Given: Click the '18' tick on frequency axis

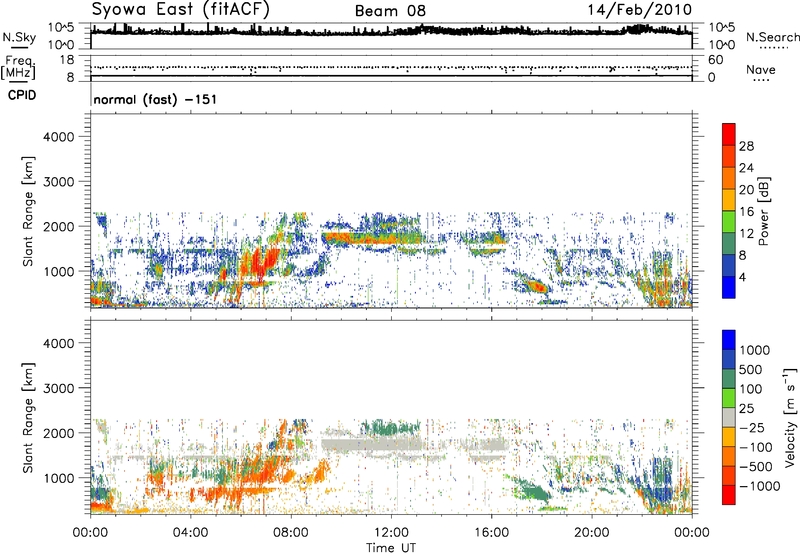Looking at the screenshot, I should click(x=67, y=60).
